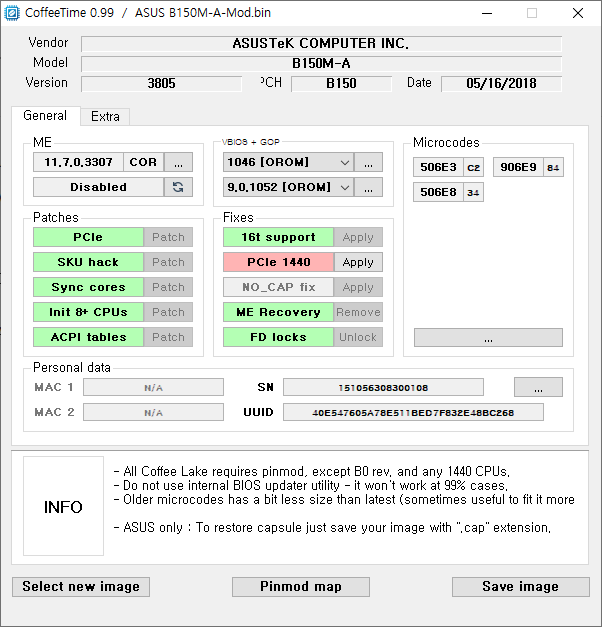Click browse button next to VBIOS 1046
Viewport: 602px width, 627px height.
click(x=368, y=162)
